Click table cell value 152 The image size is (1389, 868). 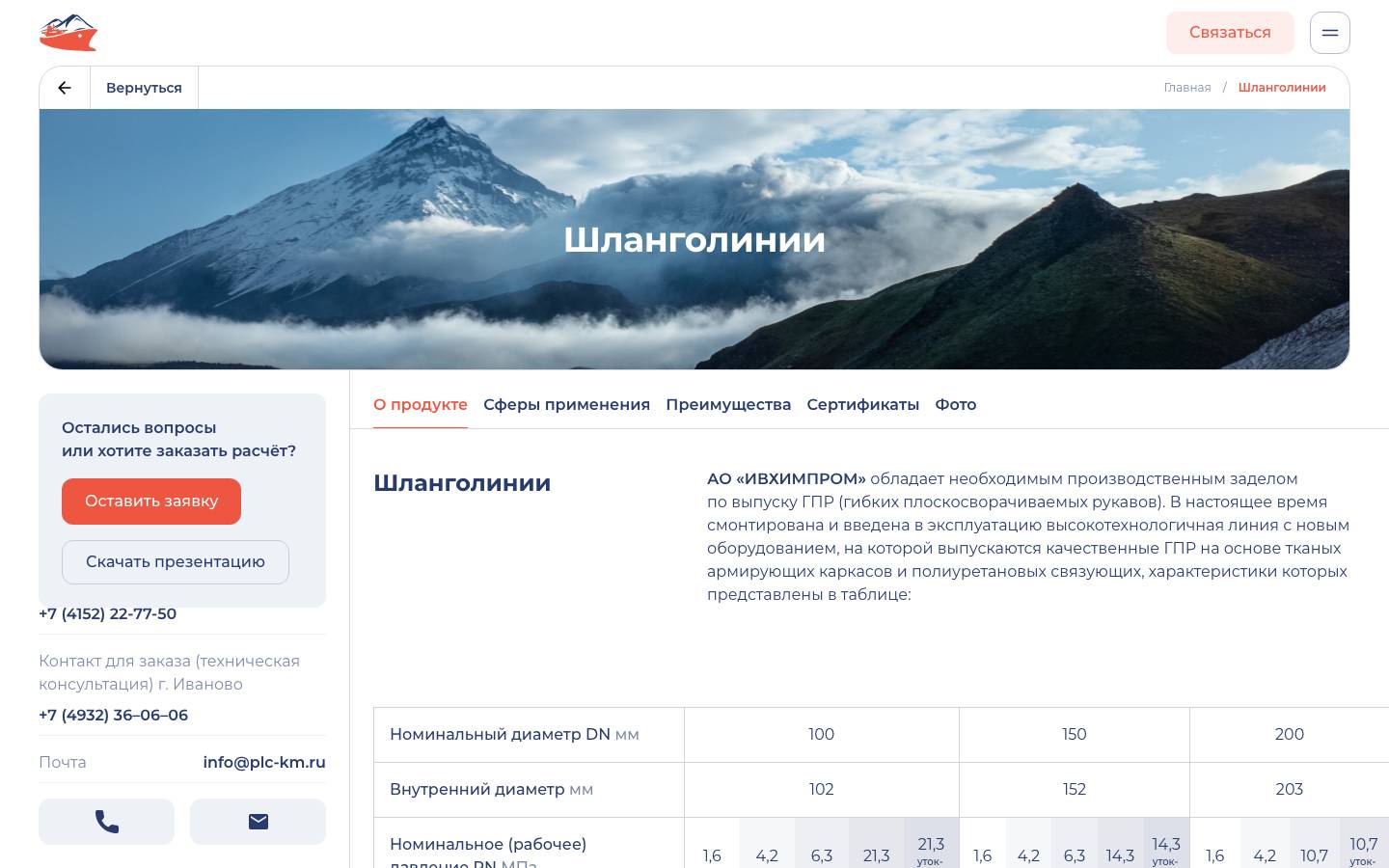(x=1074, y=790)
